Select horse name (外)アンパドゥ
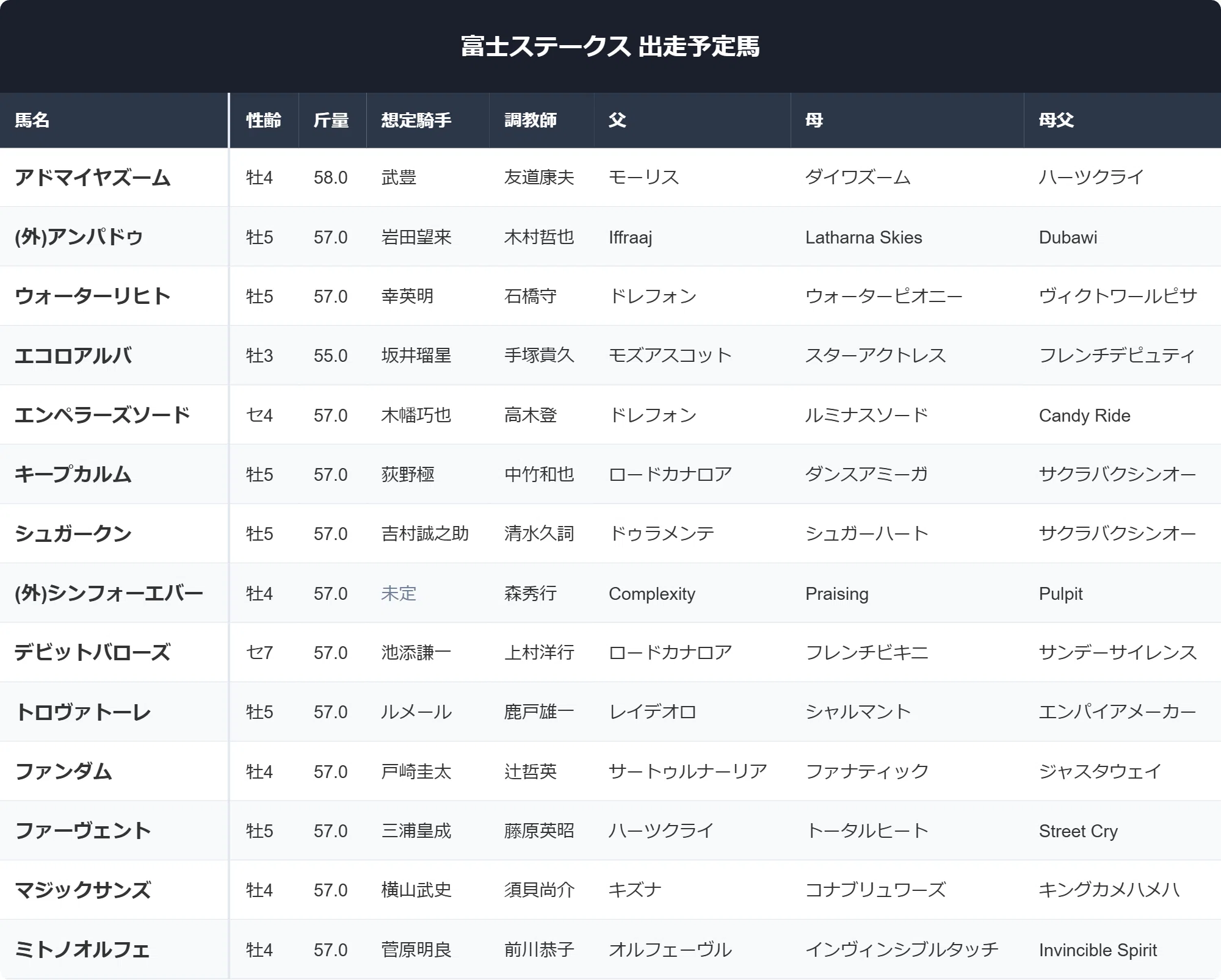 (x=79, y=237)
